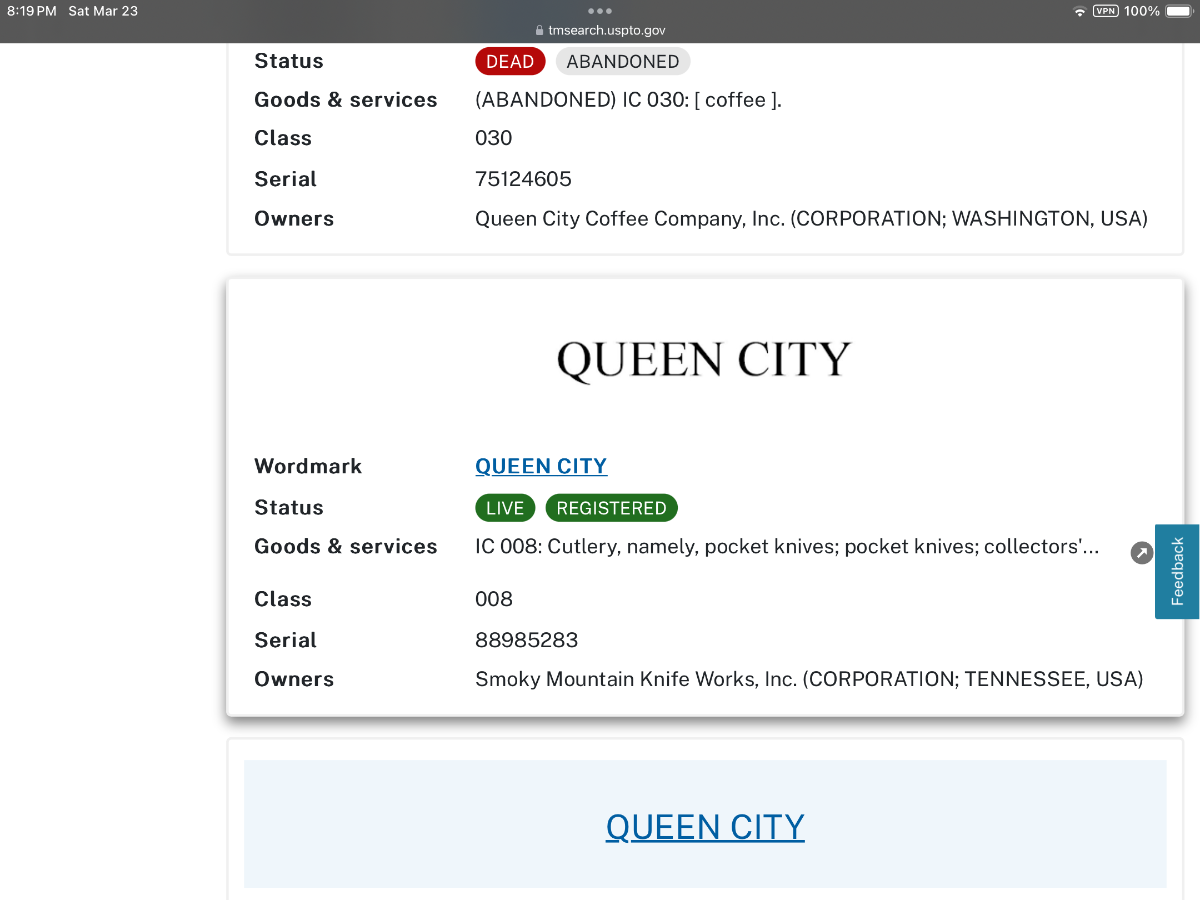
Task: Select the IC 008 cutlery goods description
Action: pyautogui.click(x=787, y=547)
